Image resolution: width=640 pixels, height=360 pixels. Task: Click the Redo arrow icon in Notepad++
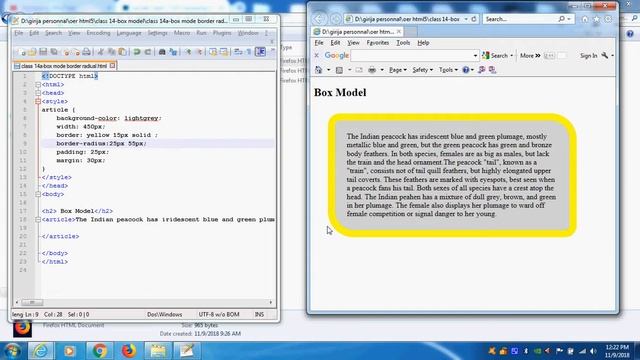148,52
